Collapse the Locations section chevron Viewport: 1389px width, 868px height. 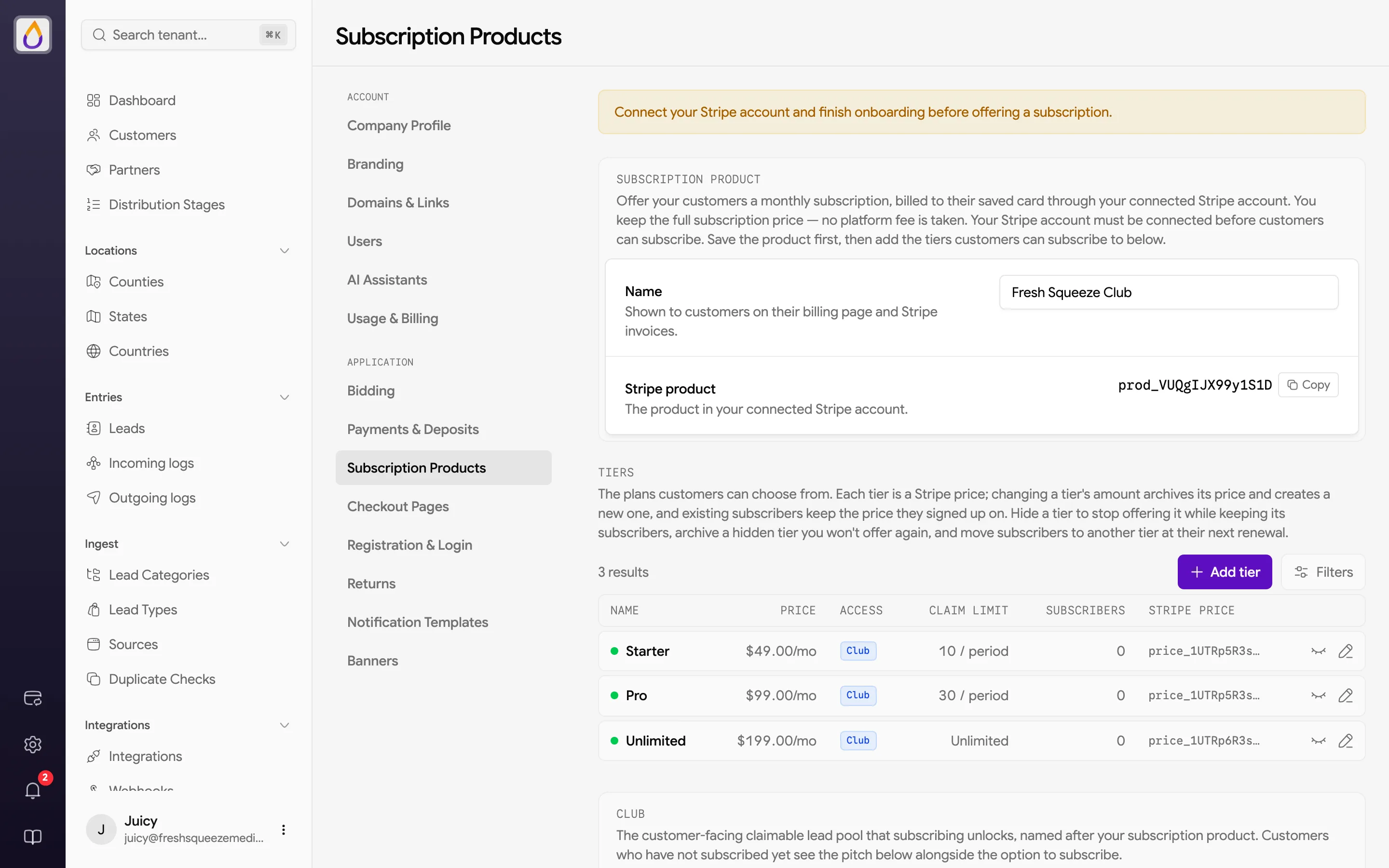pos(284,251)
